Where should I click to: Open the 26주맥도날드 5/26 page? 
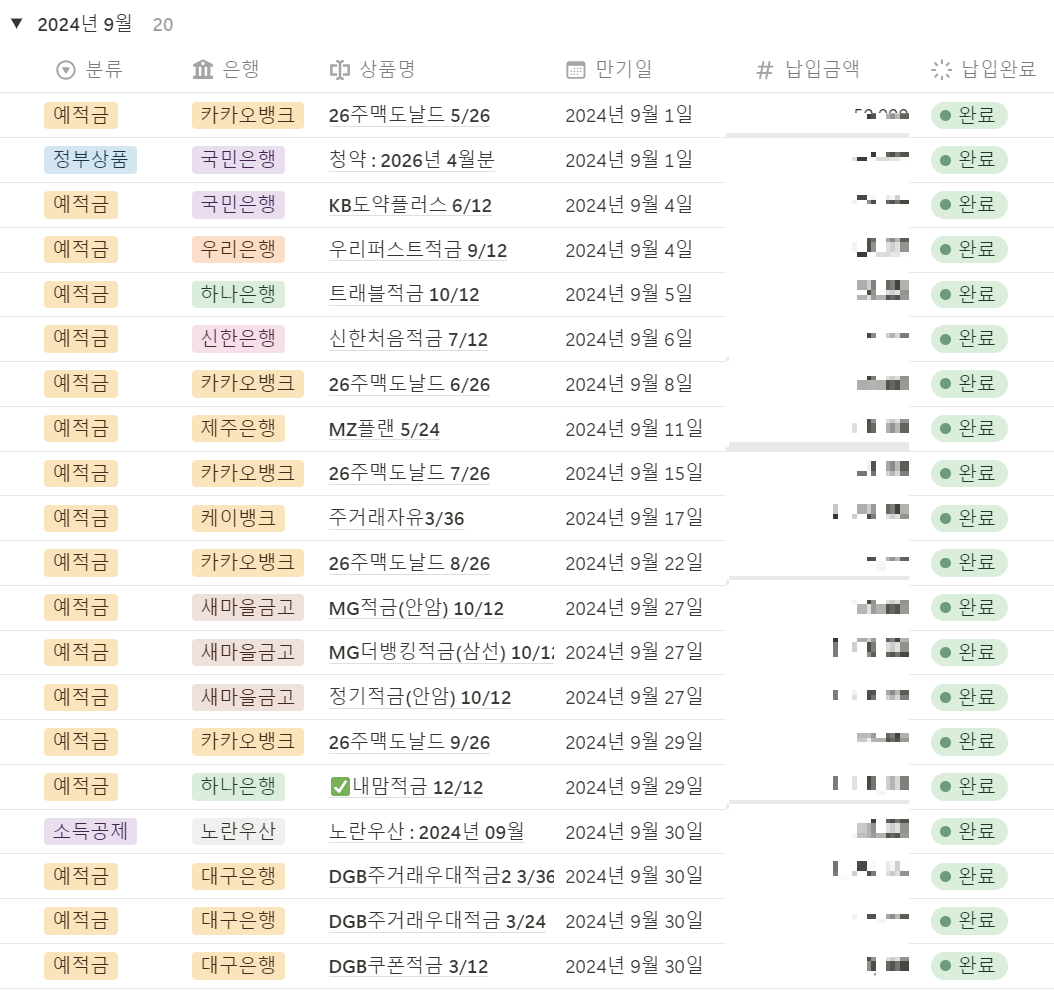pyautogui.click(x=409, y=116)
